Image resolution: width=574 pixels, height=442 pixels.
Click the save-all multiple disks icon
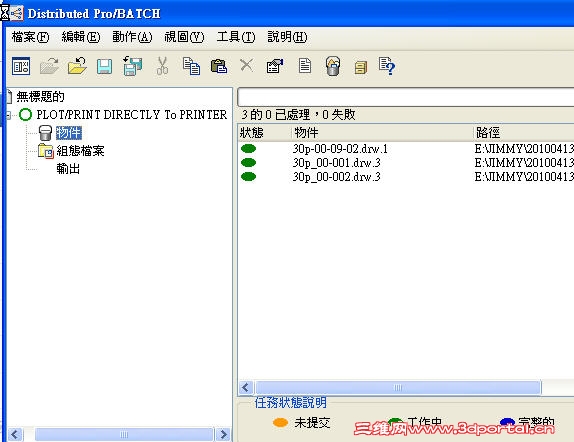click(133, 66)
